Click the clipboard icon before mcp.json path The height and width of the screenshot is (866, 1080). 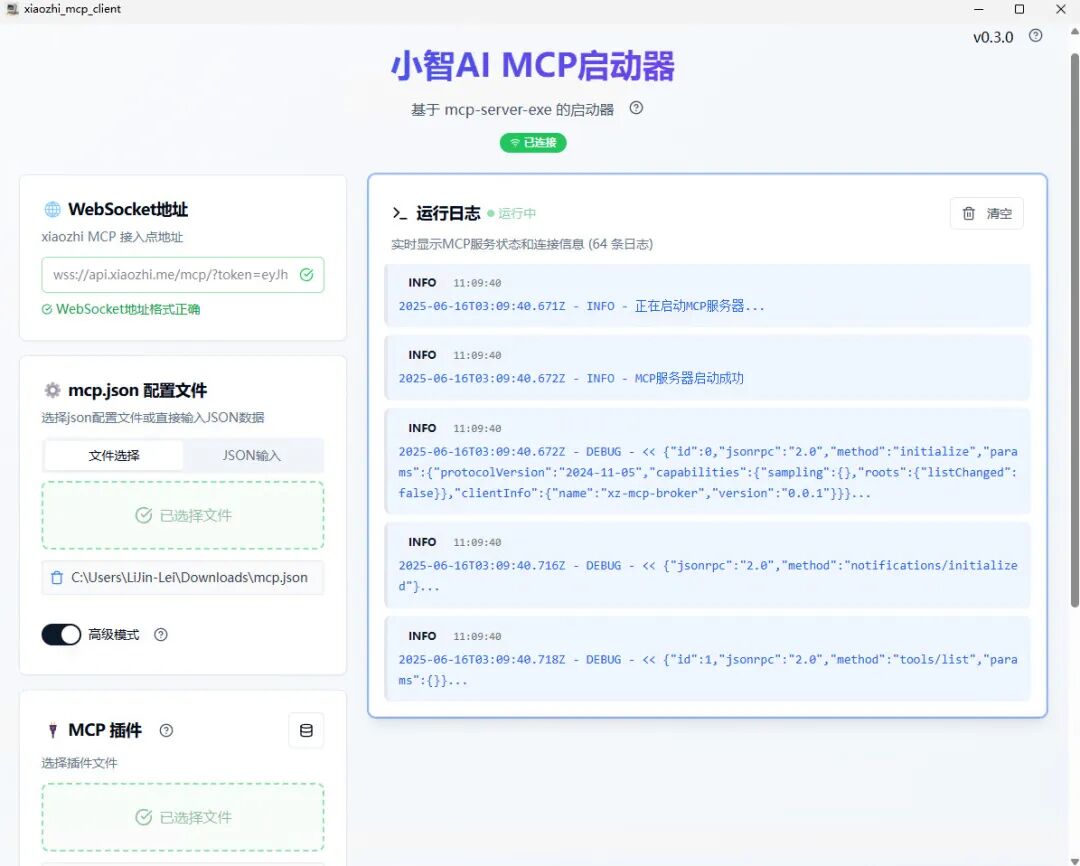55,578
